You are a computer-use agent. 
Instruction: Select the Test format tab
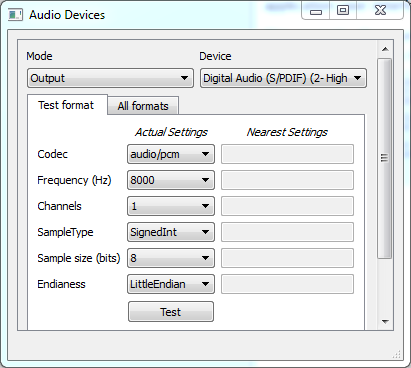[x=67, y=105]
